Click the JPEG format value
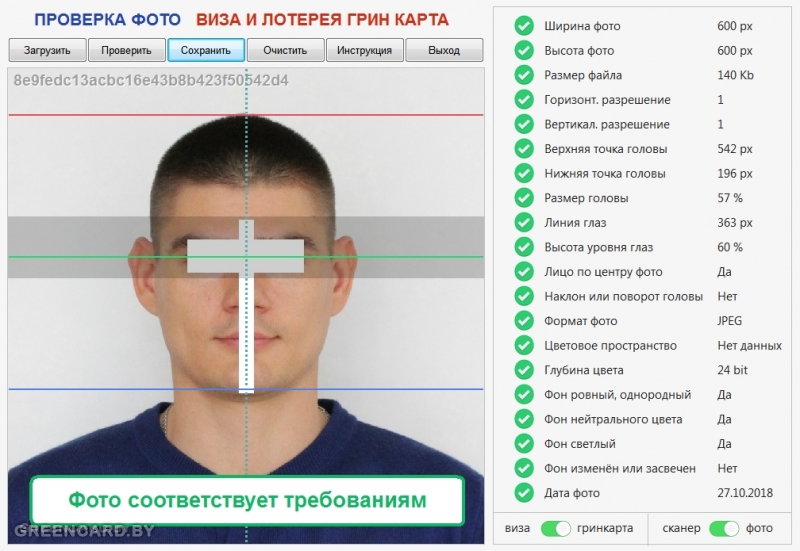The width and height of the screenshot is (800, 551). (730, 321)
